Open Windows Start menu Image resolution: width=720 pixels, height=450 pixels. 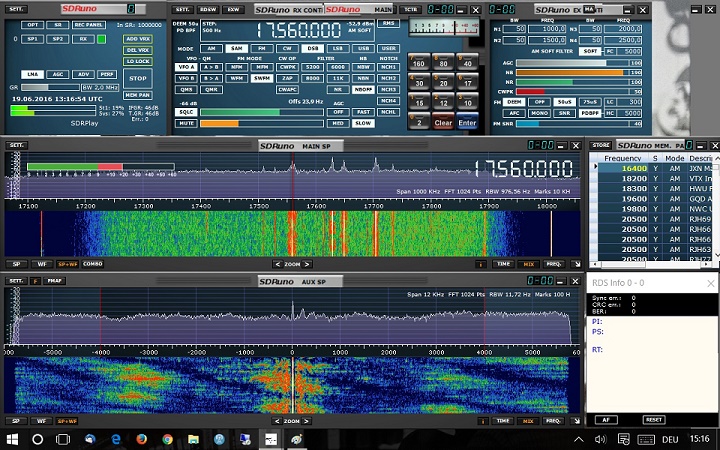tap(12, 439)
